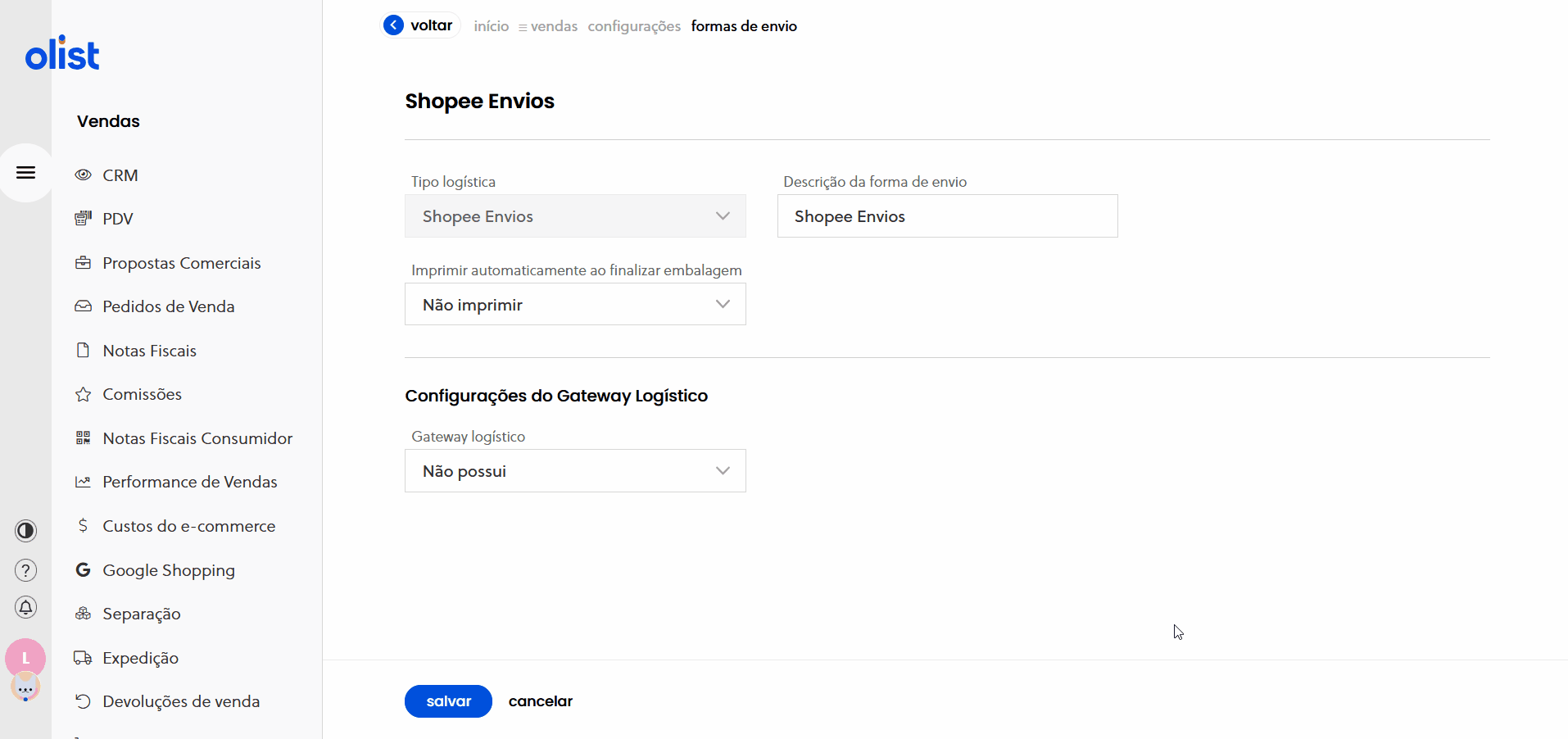This screenshot has height=739, width=1568.
Task: Open the notifications bell icon
Action: (x=26, y=607)
